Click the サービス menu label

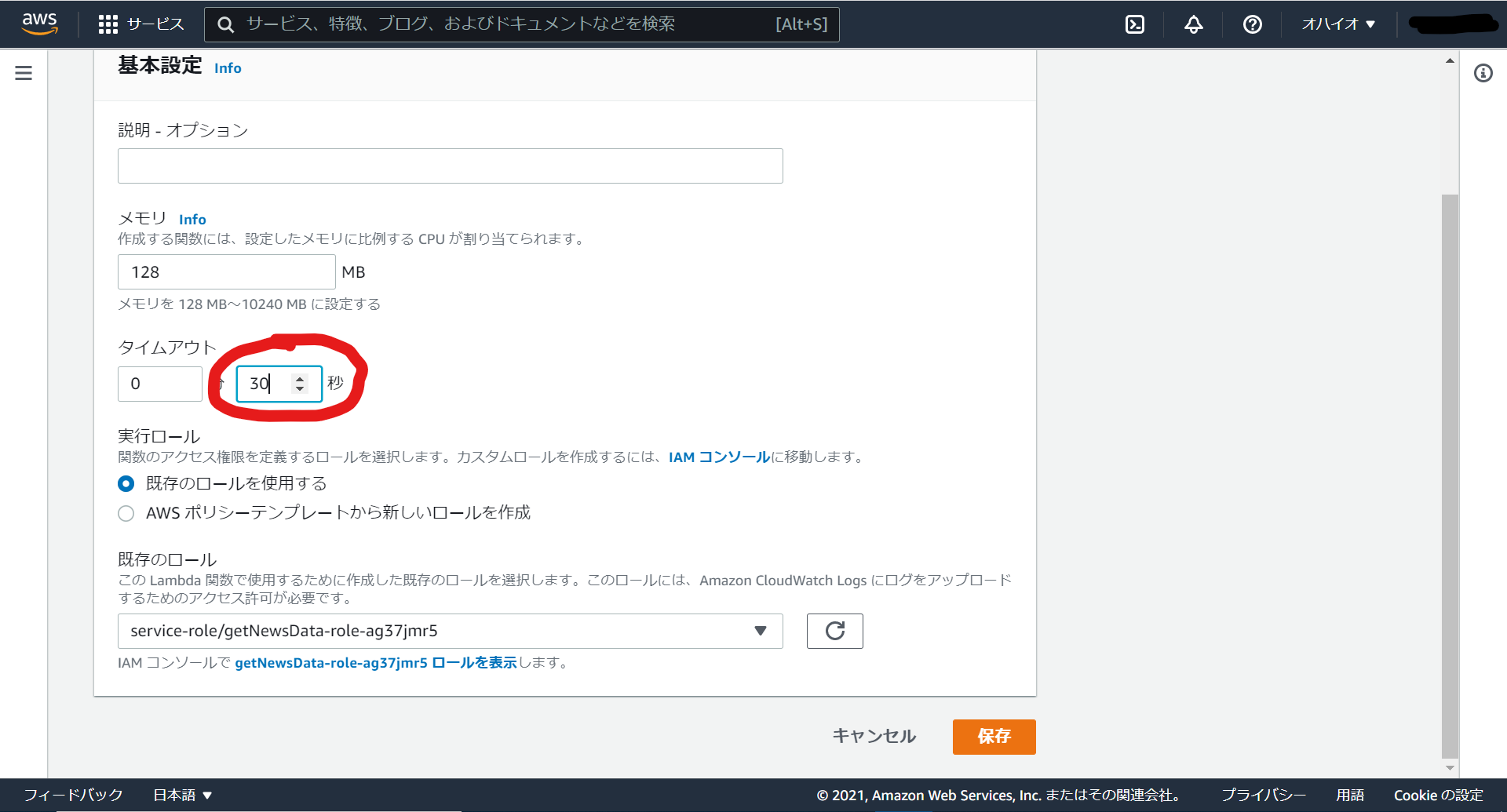click(x=155, y=24)
